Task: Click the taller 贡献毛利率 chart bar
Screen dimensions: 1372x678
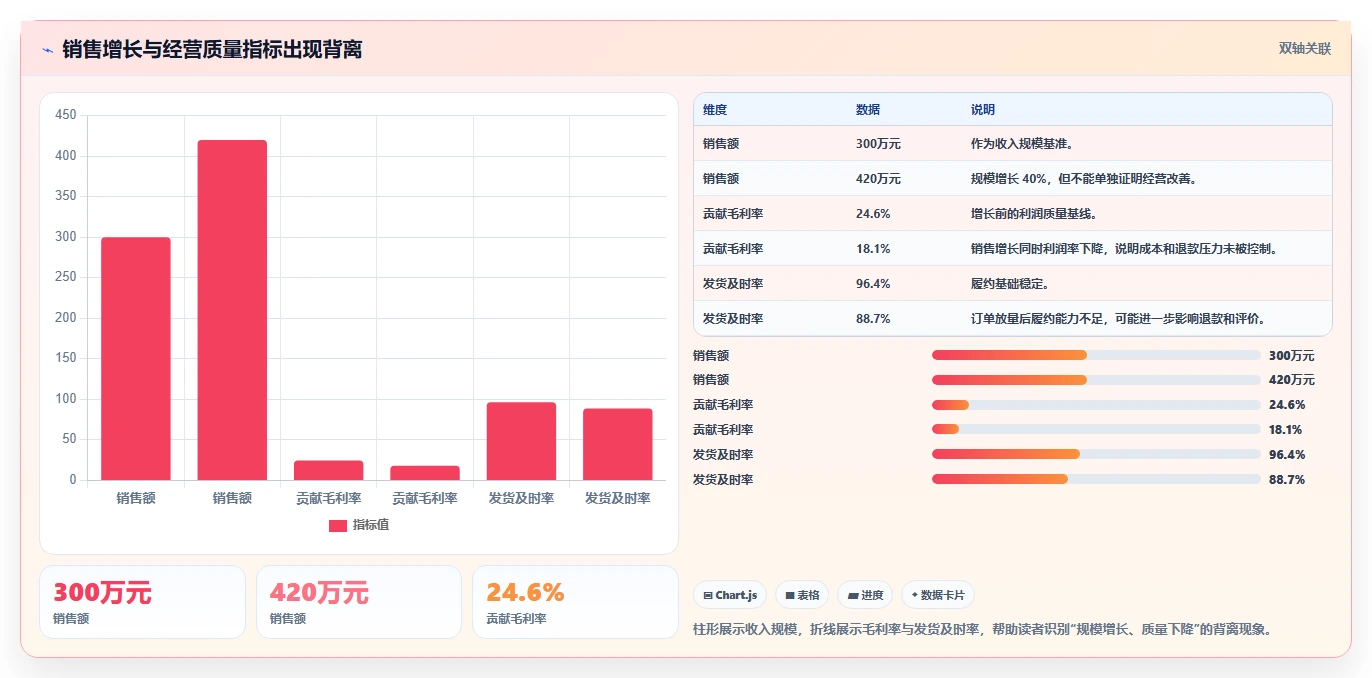Action: click(329, 470)
